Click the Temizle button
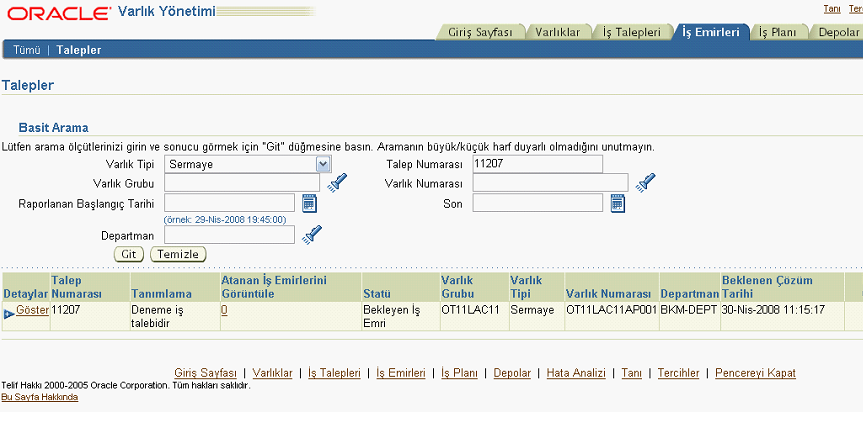Screen dimensions: 863x430 pos(178,254)
